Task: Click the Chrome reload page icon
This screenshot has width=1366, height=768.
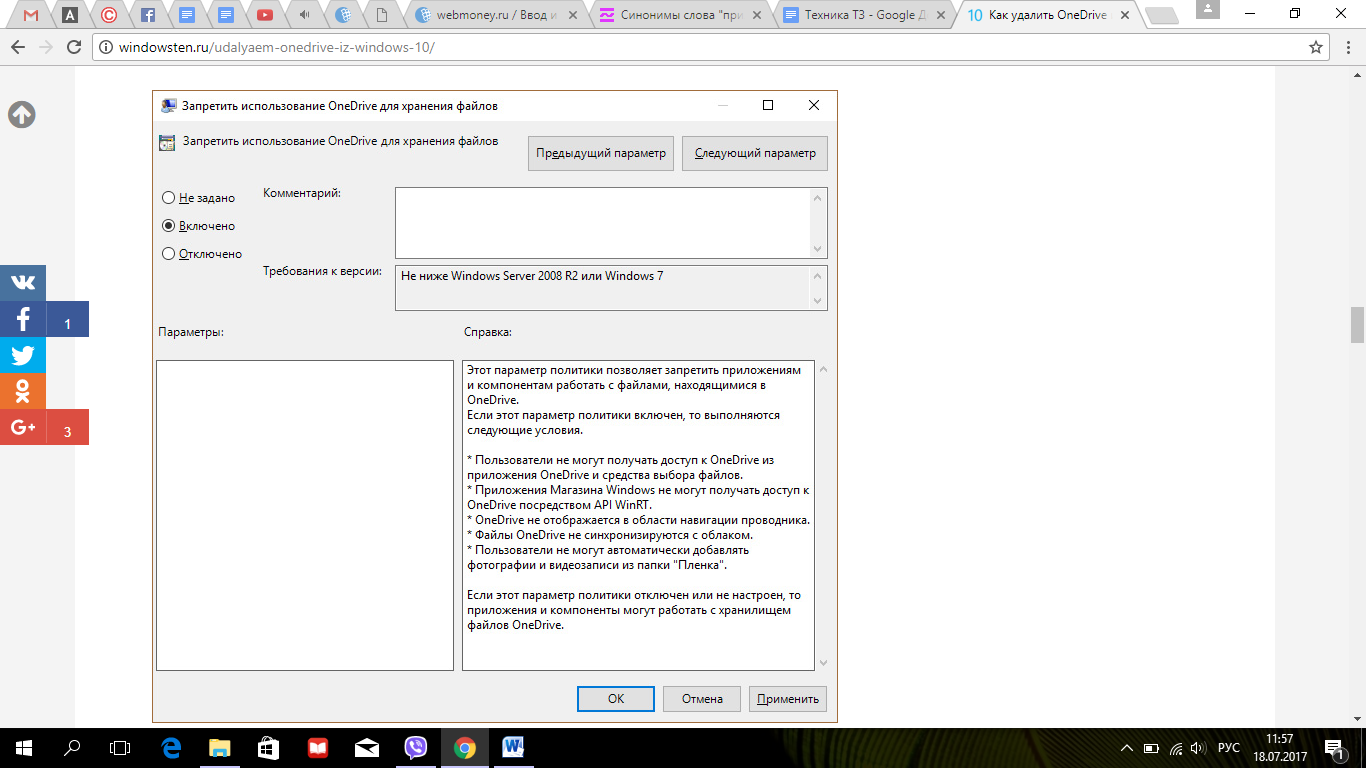Action: [73, 47]
